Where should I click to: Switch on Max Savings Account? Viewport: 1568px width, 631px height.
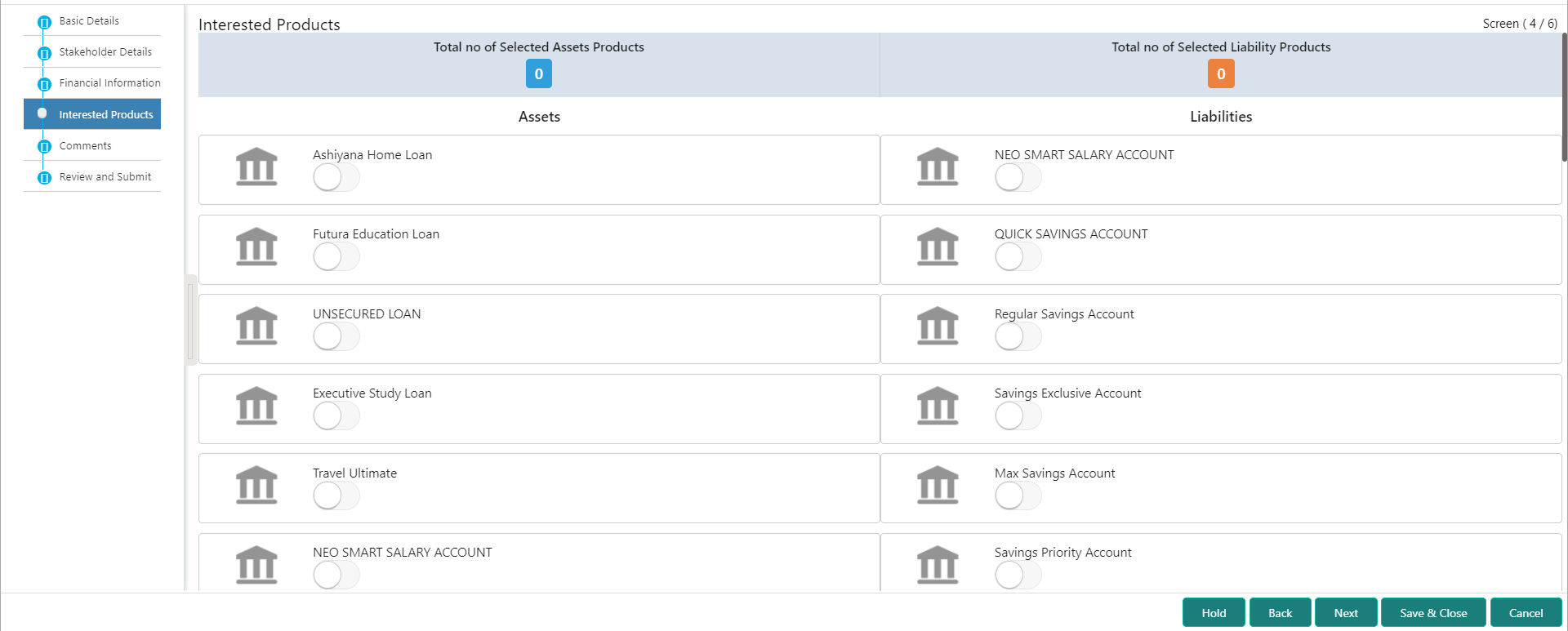click(1018, 495)
